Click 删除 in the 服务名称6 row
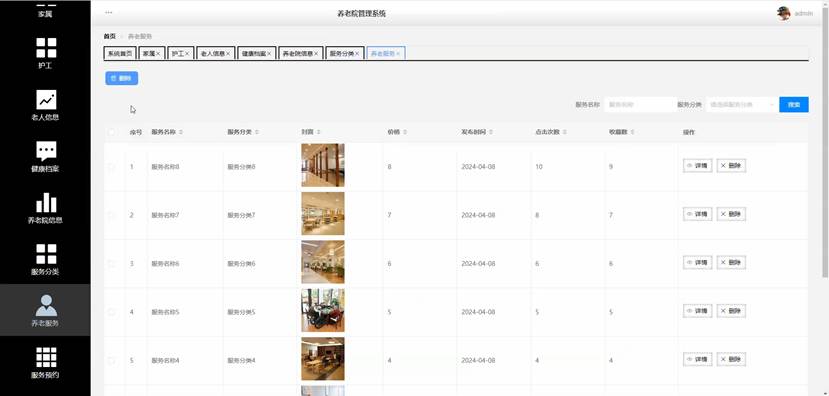 tap(731, 263)
